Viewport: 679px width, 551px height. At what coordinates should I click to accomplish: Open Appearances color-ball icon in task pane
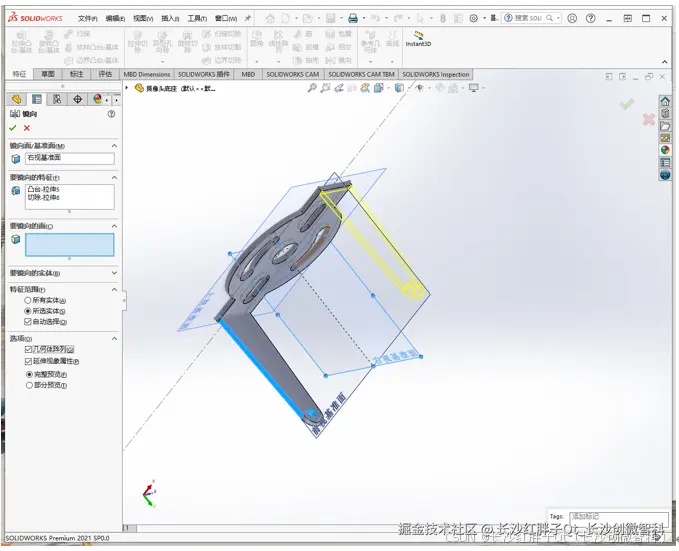pyautogui.click(x=666, y=150)
